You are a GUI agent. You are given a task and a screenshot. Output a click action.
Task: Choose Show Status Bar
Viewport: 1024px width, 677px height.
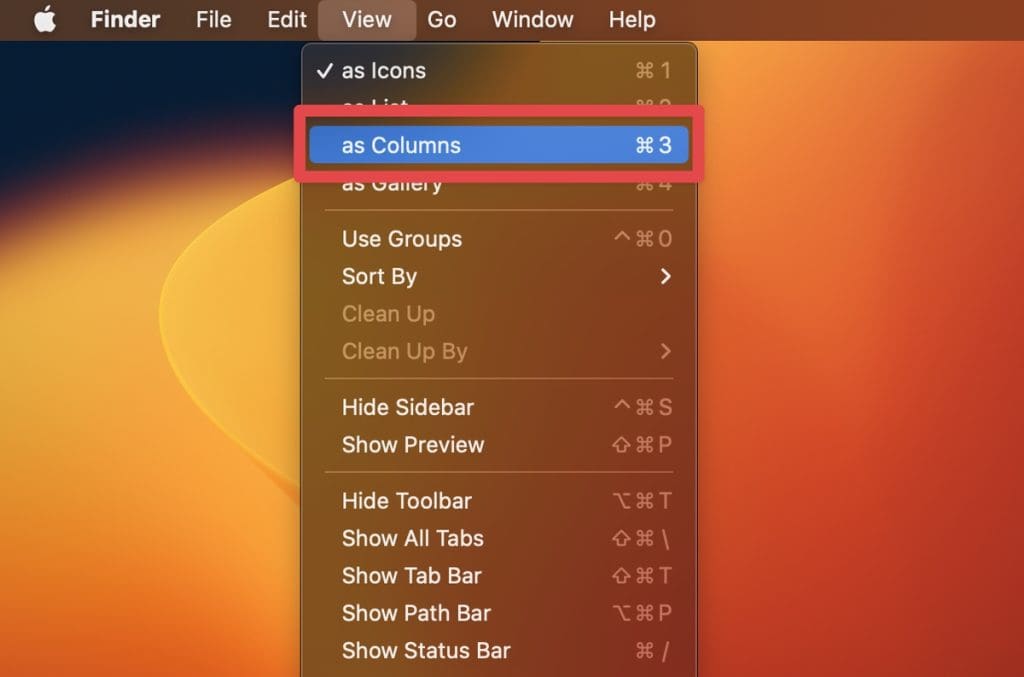499,651
